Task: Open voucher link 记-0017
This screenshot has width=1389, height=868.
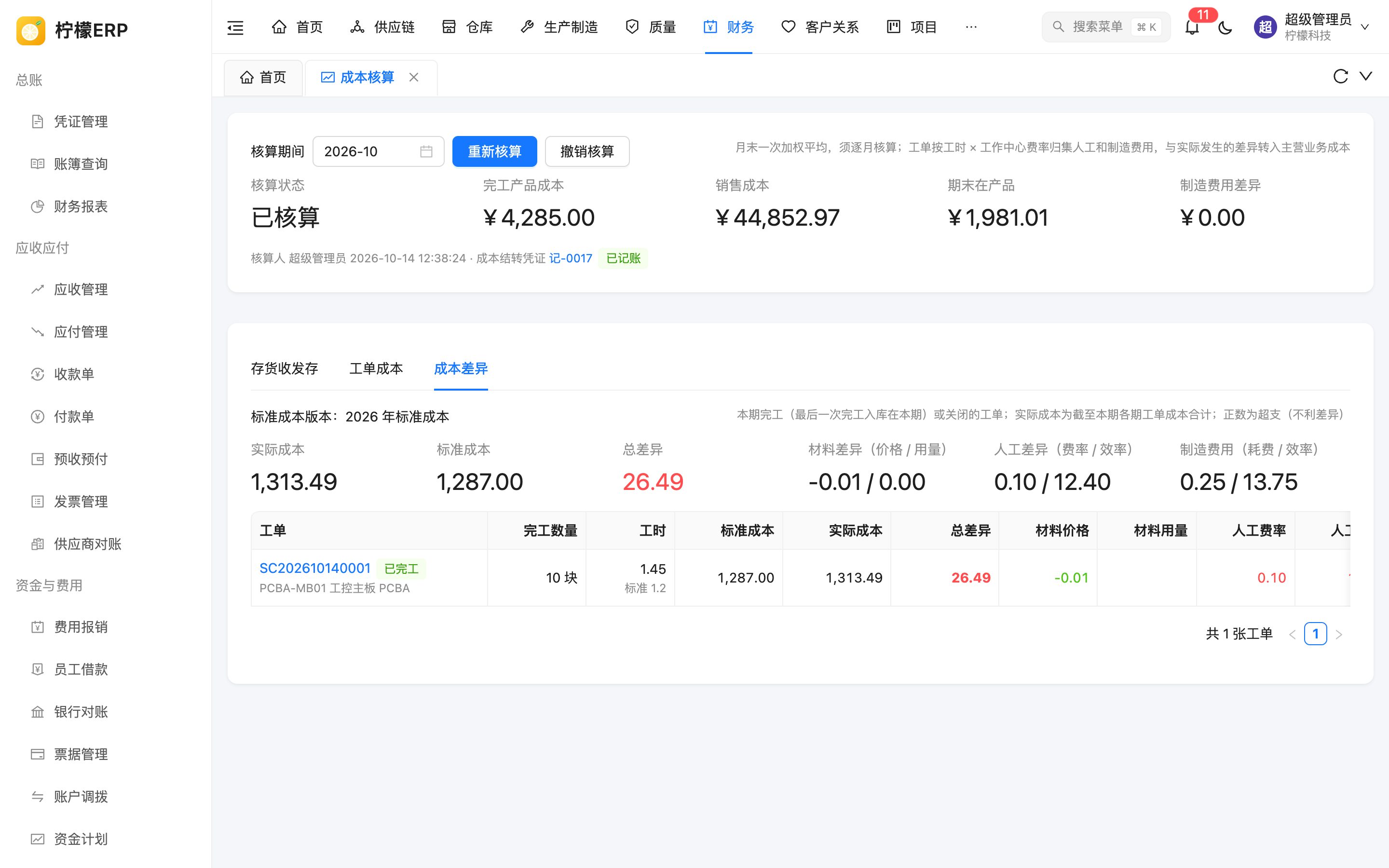Action: 571,258
